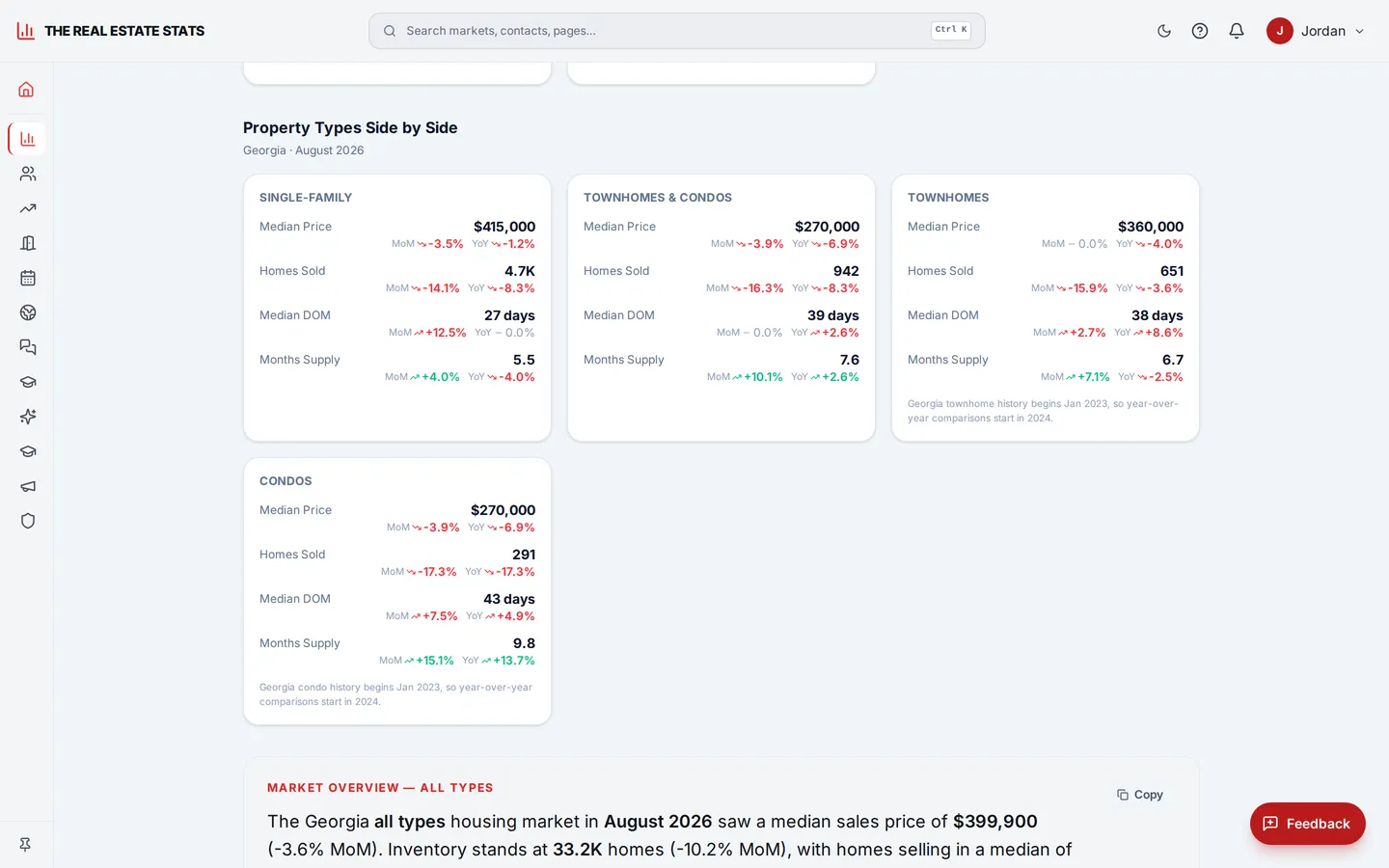Image resolution: width=1389 pixels, height=868 pixels.
Task: Click the $360,000 median price value
Action: click(x=1151, y=227)
